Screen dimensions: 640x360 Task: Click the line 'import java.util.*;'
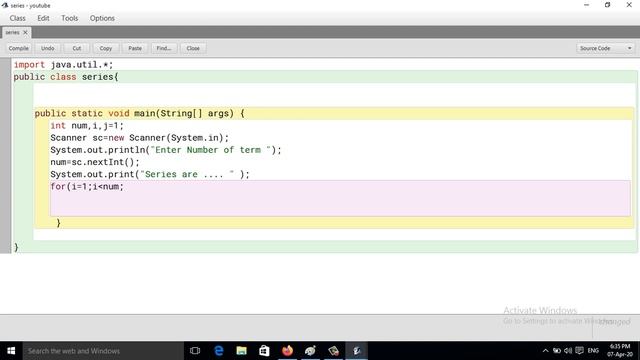click(63, 64)
